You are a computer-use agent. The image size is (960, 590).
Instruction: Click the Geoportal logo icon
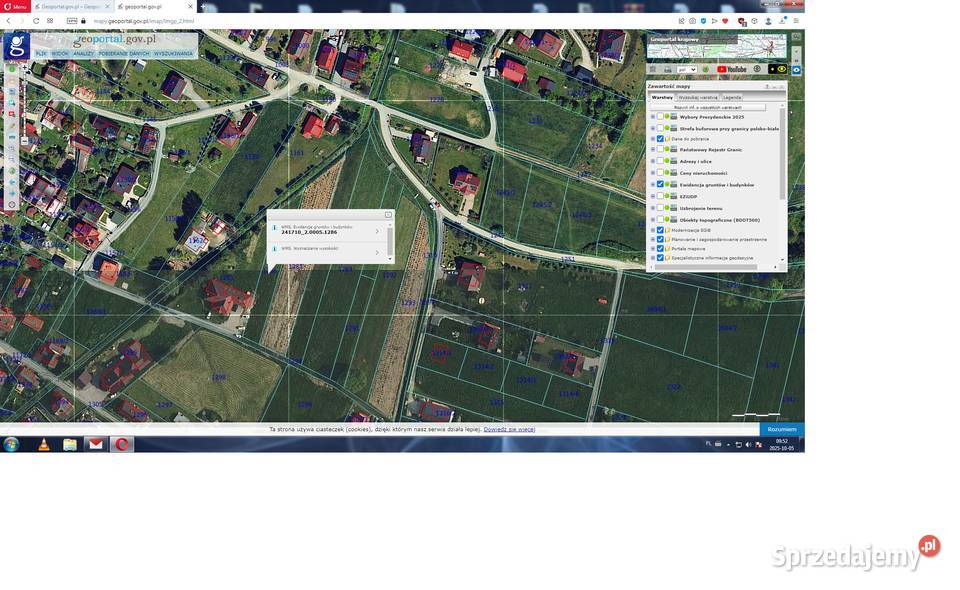pyautogui.click(x=16, y=46)
